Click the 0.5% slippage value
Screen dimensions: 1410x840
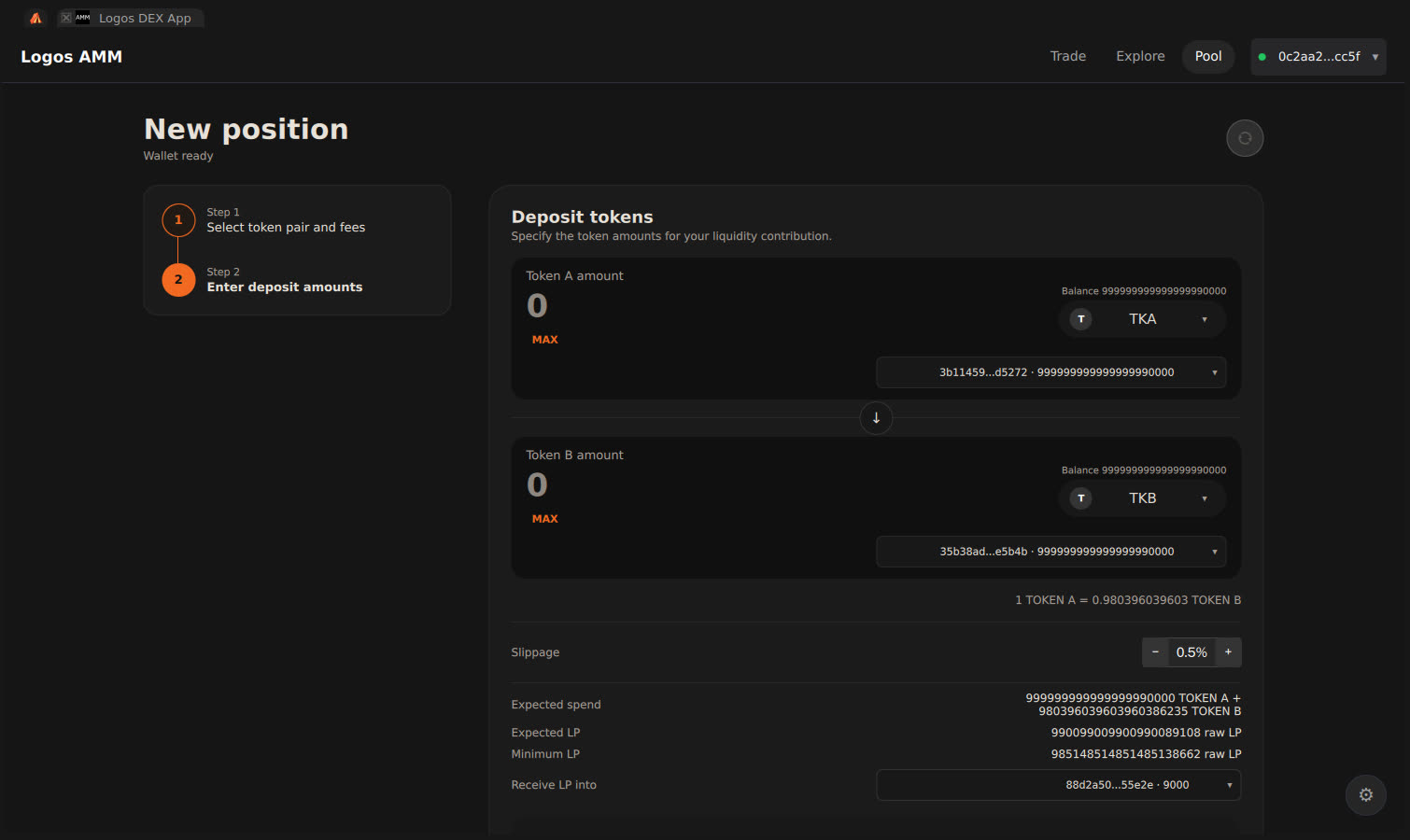point(1191,652)
